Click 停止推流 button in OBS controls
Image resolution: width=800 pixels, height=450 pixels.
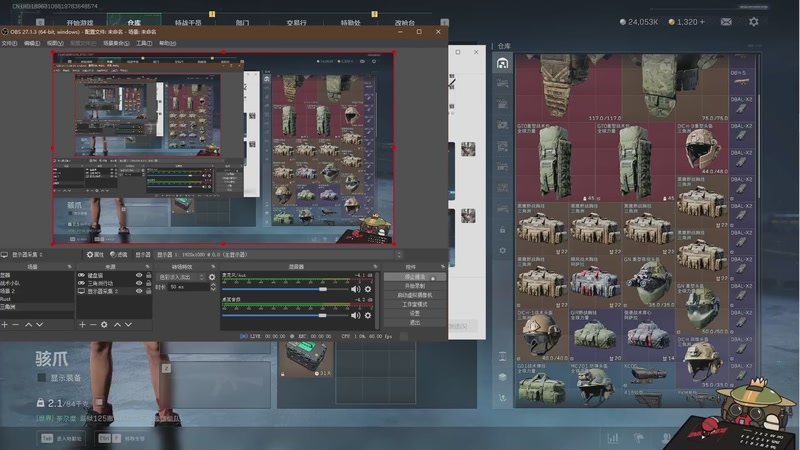pos(414,277)
